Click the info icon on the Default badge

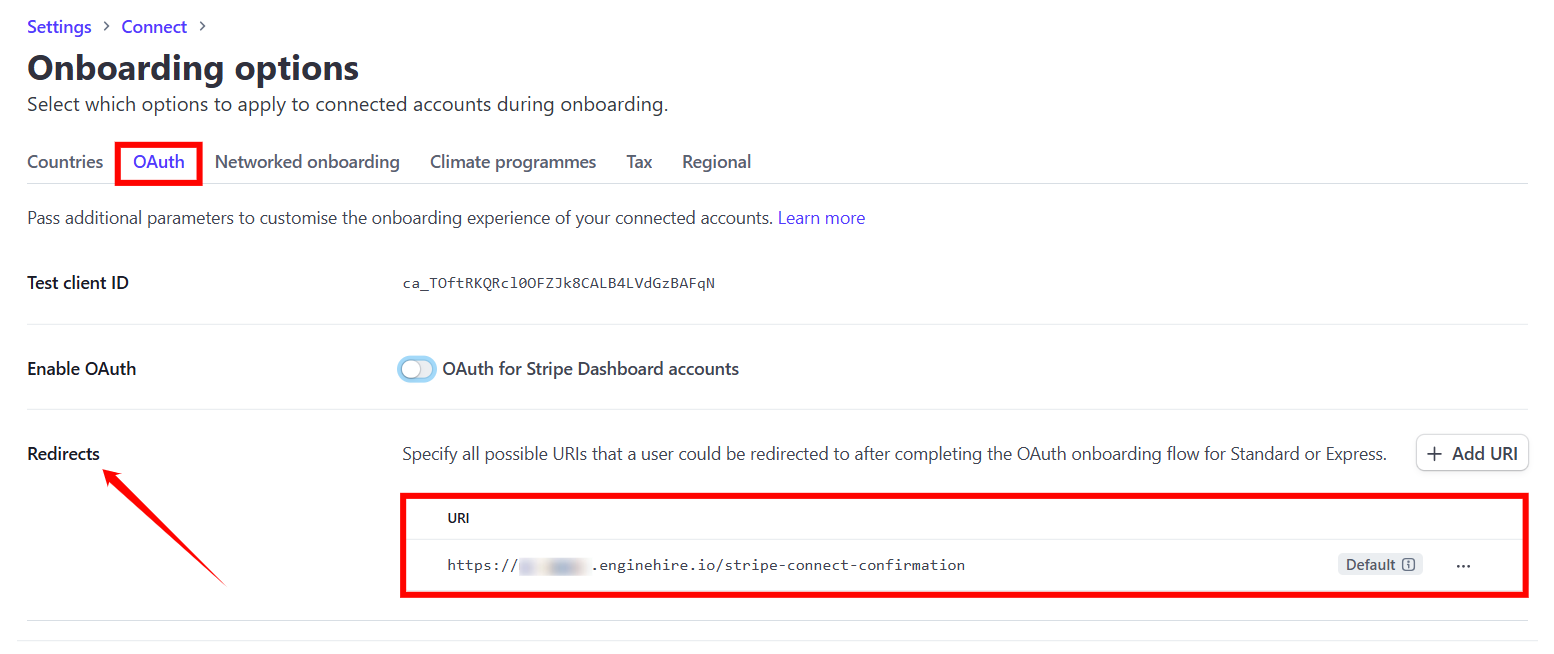click(x=1408, y=565)
